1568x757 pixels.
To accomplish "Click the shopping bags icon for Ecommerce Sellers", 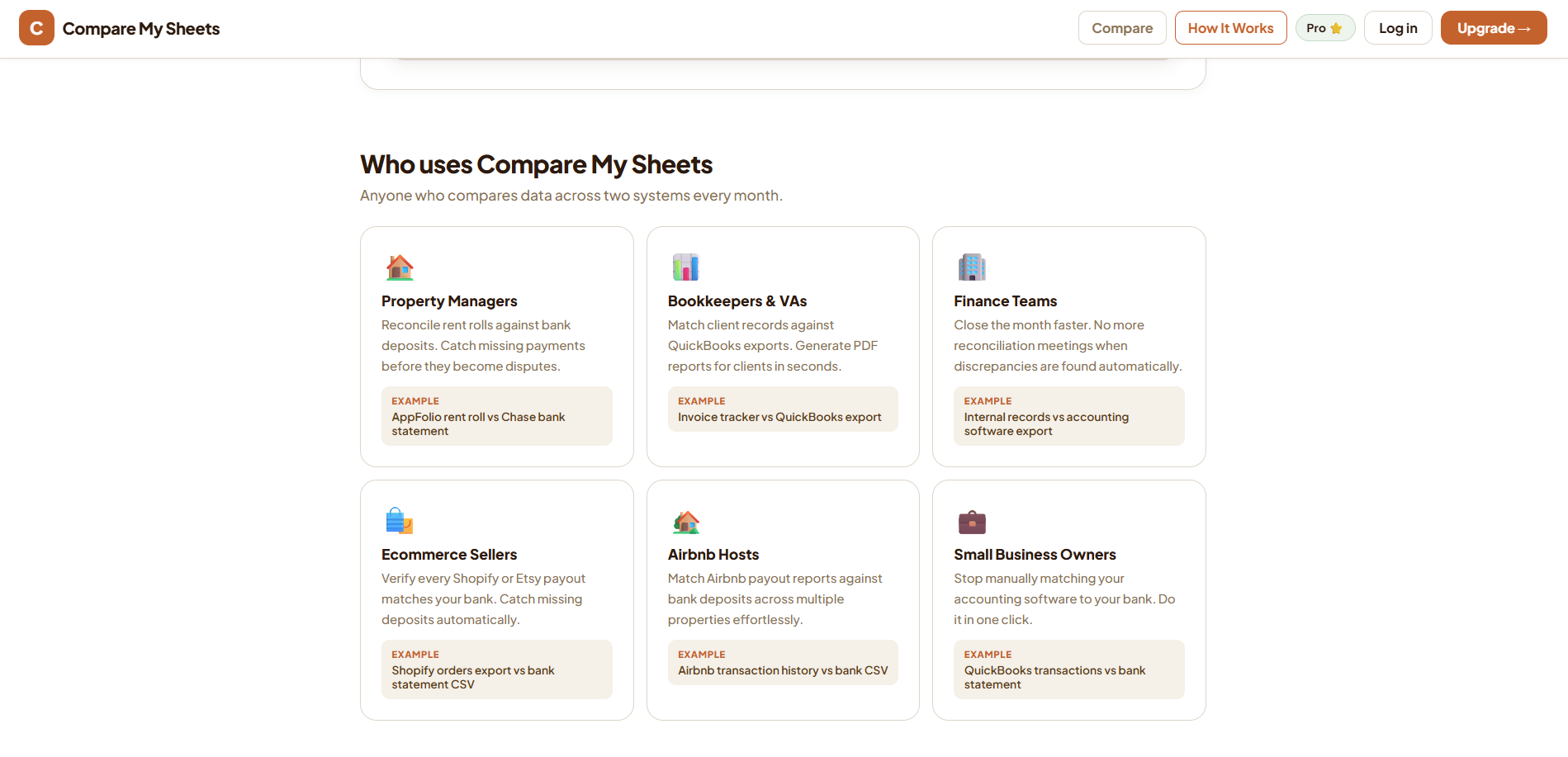I will (400, 521).
